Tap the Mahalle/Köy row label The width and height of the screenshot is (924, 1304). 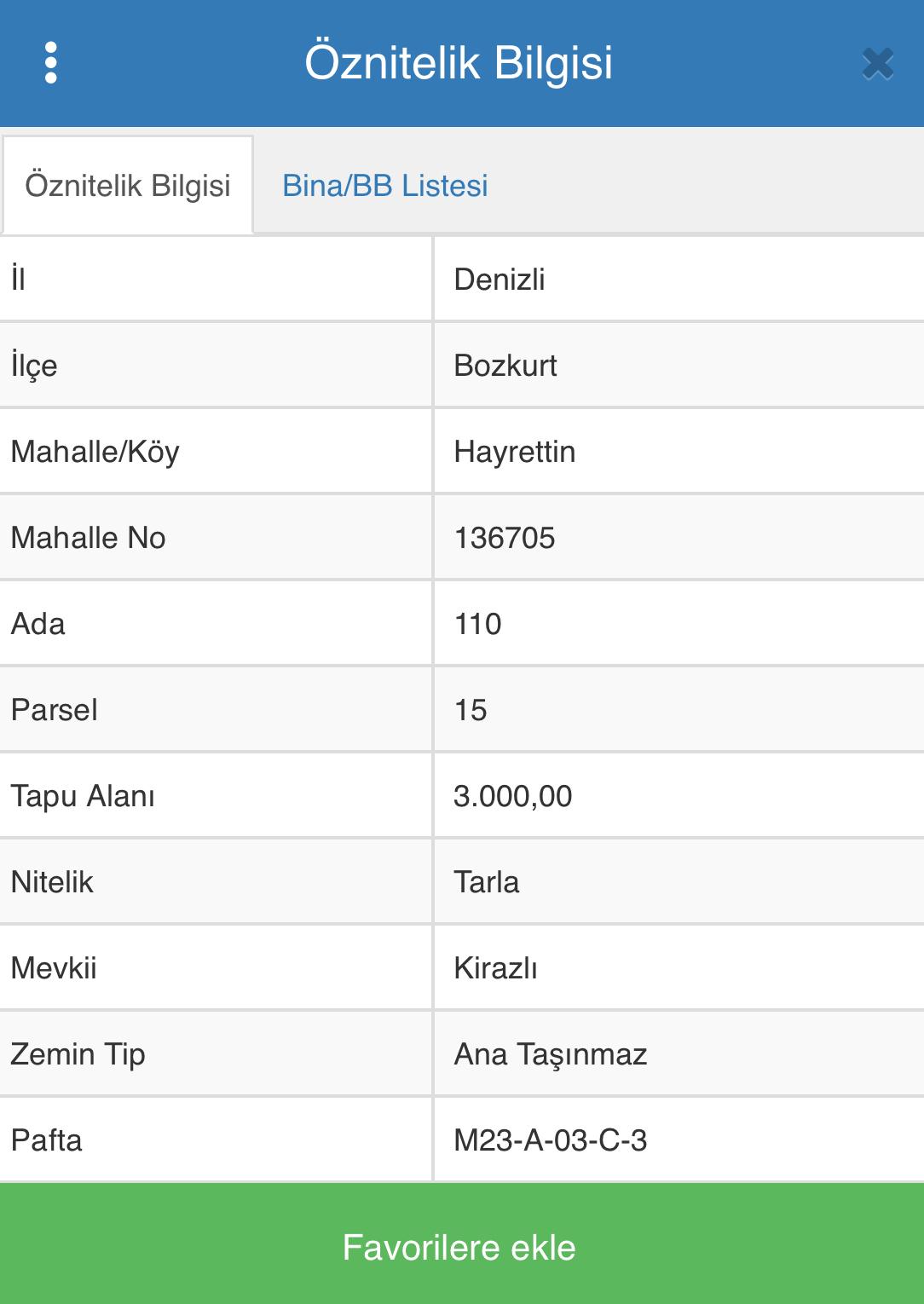(95, 452)
